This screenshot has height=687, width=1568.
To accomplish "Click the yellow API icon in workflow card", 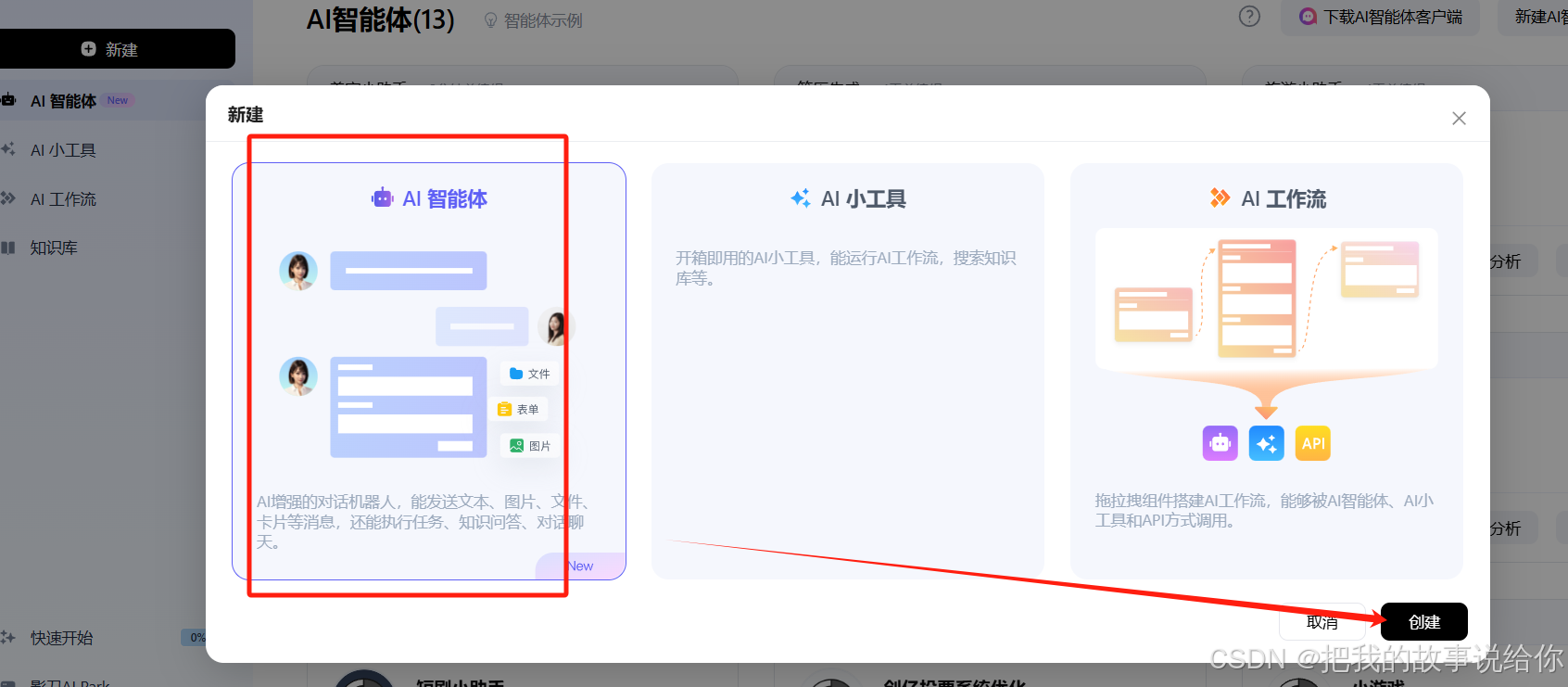I will click(1313, 443).
